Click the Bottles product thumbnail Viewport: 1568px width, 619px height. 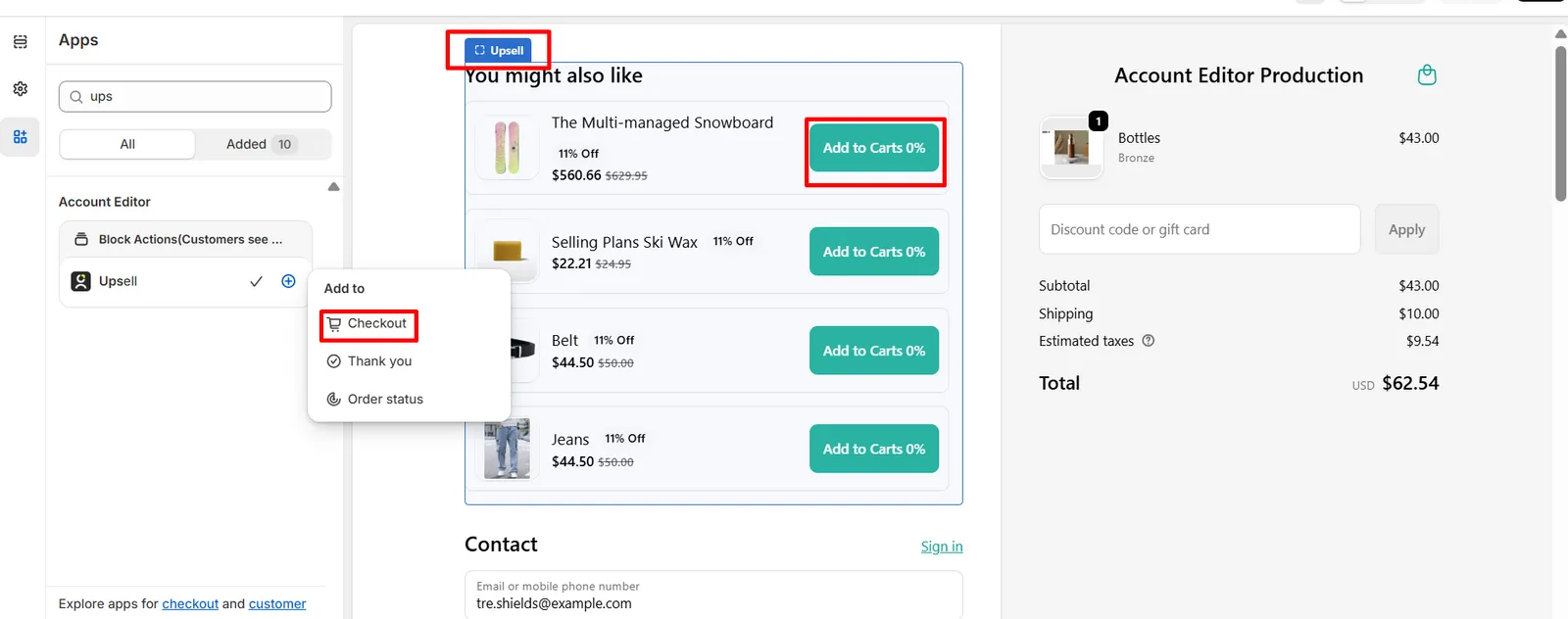pyautogui.click(x=1072, y=147)
